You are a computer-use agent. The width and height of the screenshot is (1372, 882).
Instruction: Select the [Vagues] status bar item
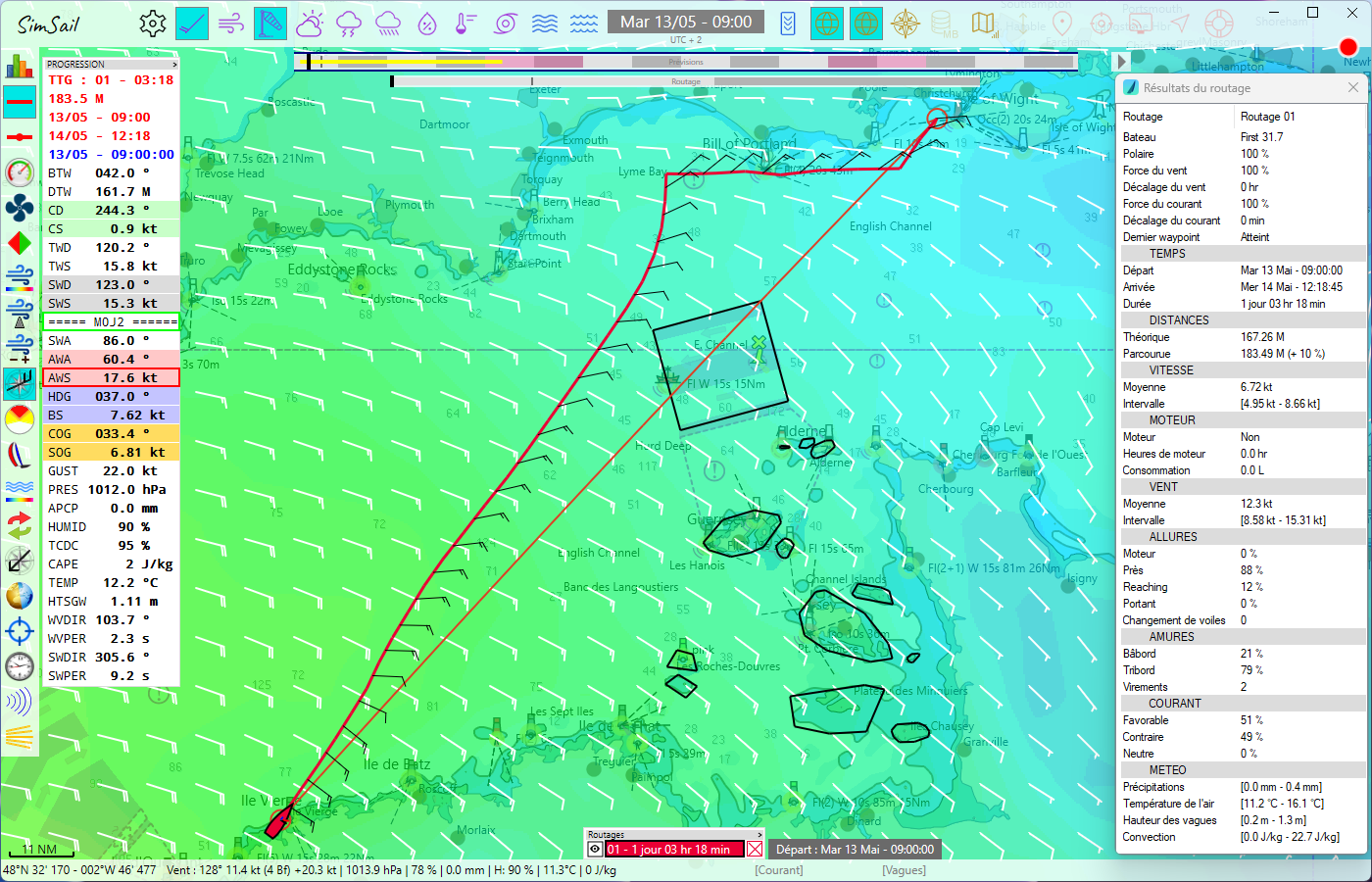tap(904, 870)
